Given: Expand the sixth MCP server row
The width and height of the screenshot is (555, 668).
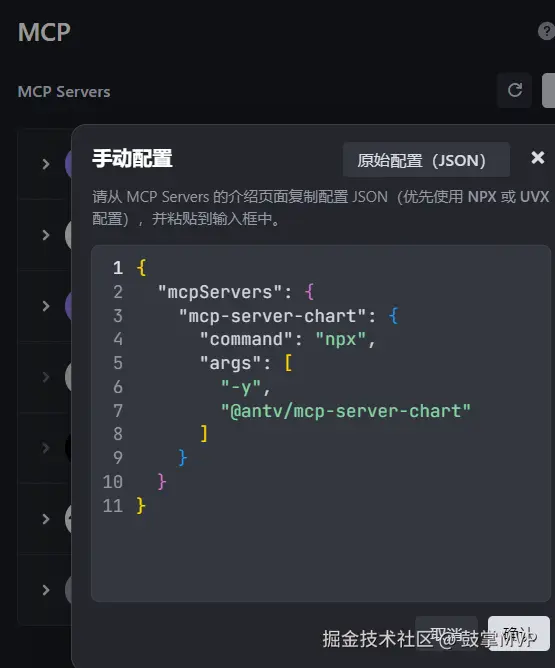Looking at the screenshot, I should click(x=46, y=519).
